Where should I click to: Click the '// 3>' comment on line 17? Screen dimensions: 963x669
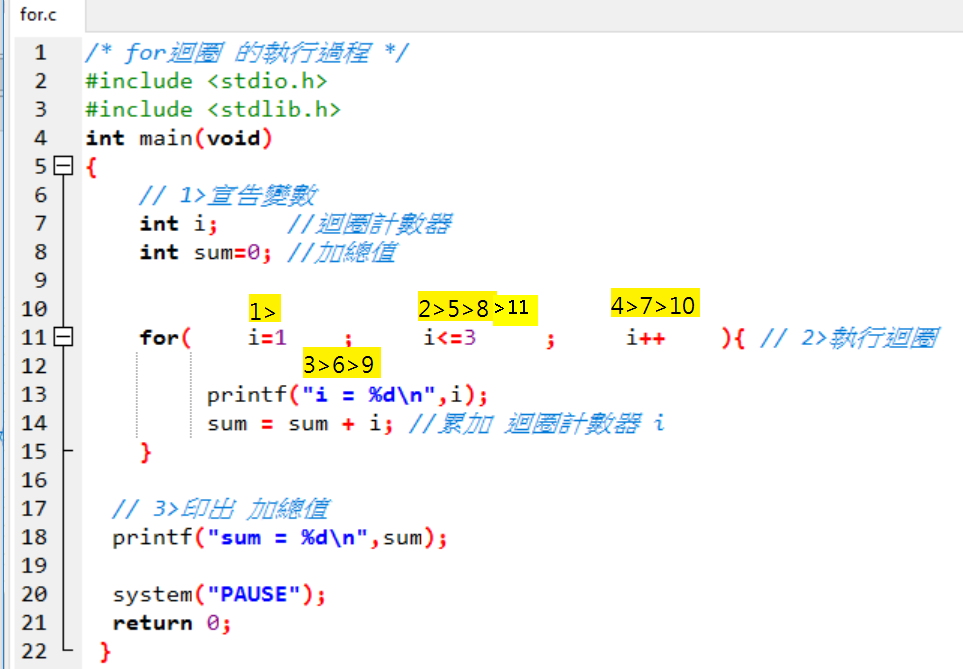pyautogui.click(x=221, y=509)
